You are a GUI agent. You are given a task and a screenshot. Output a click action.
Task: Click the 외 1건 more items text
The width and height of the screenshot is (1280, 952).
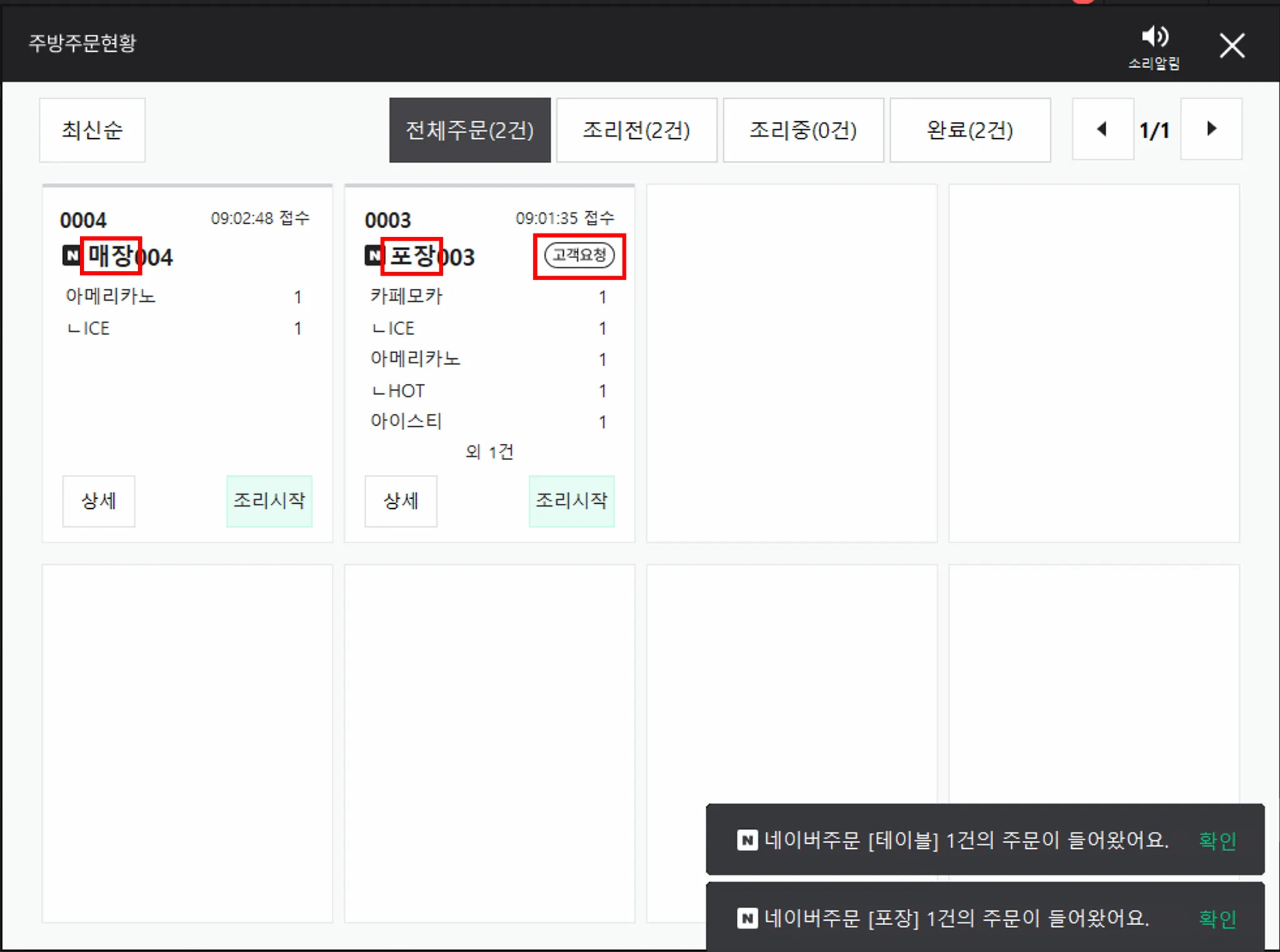(x=489, y=451)
